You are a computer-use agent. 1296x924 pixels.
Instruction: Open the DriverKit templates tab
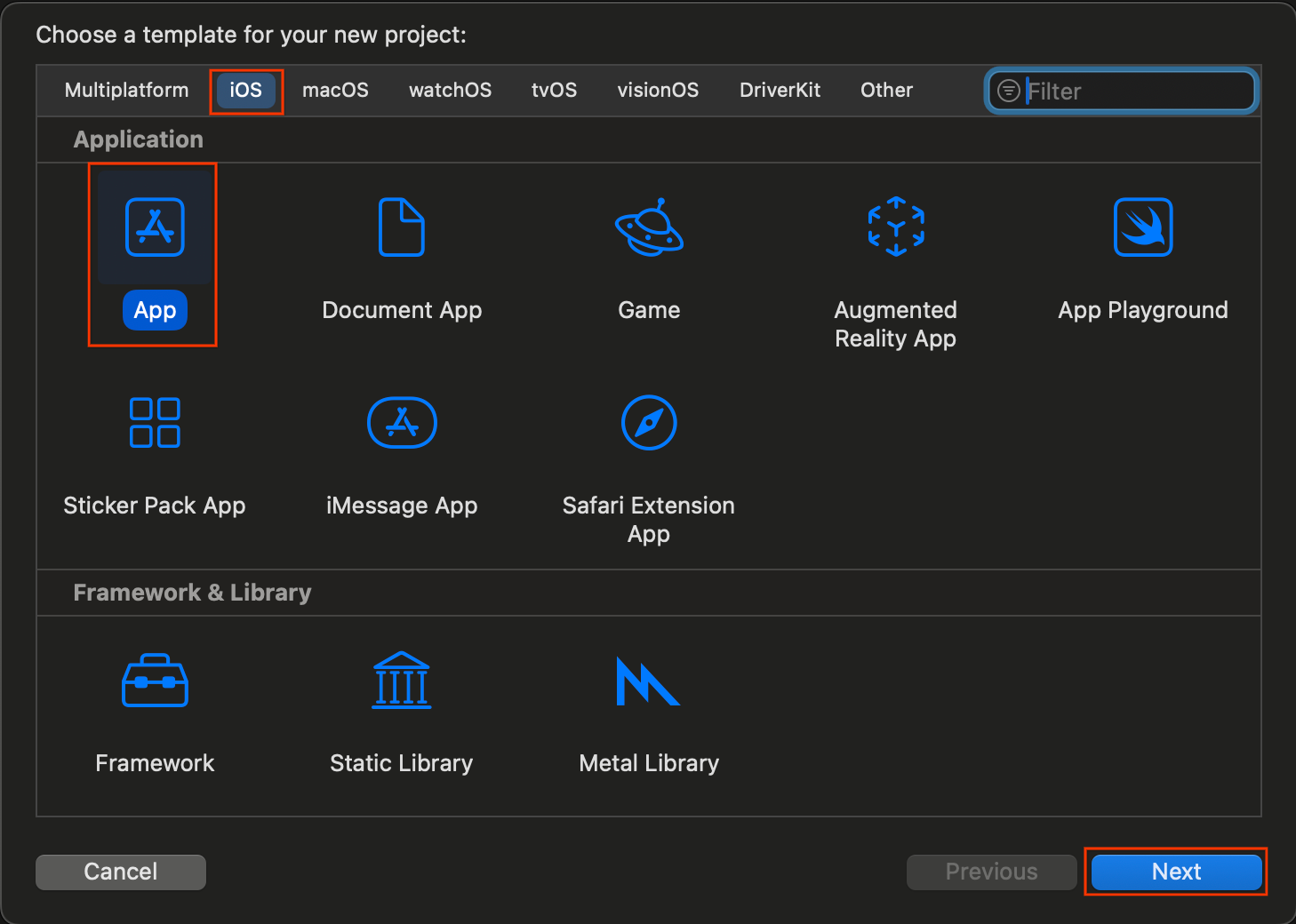pos(780,90)
